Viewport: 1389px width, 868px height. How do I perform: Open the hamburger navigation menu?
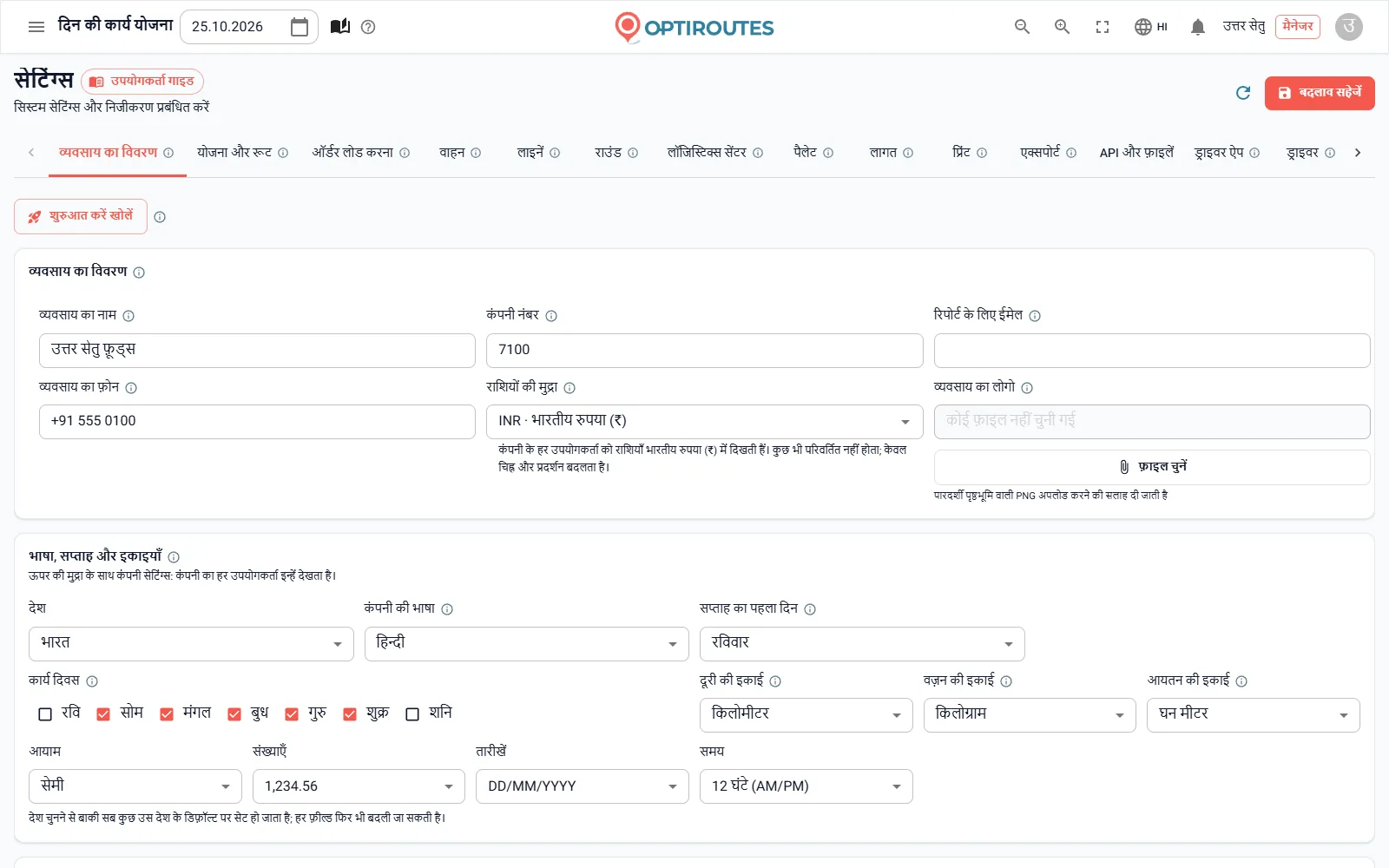click(x=36, y=27)
